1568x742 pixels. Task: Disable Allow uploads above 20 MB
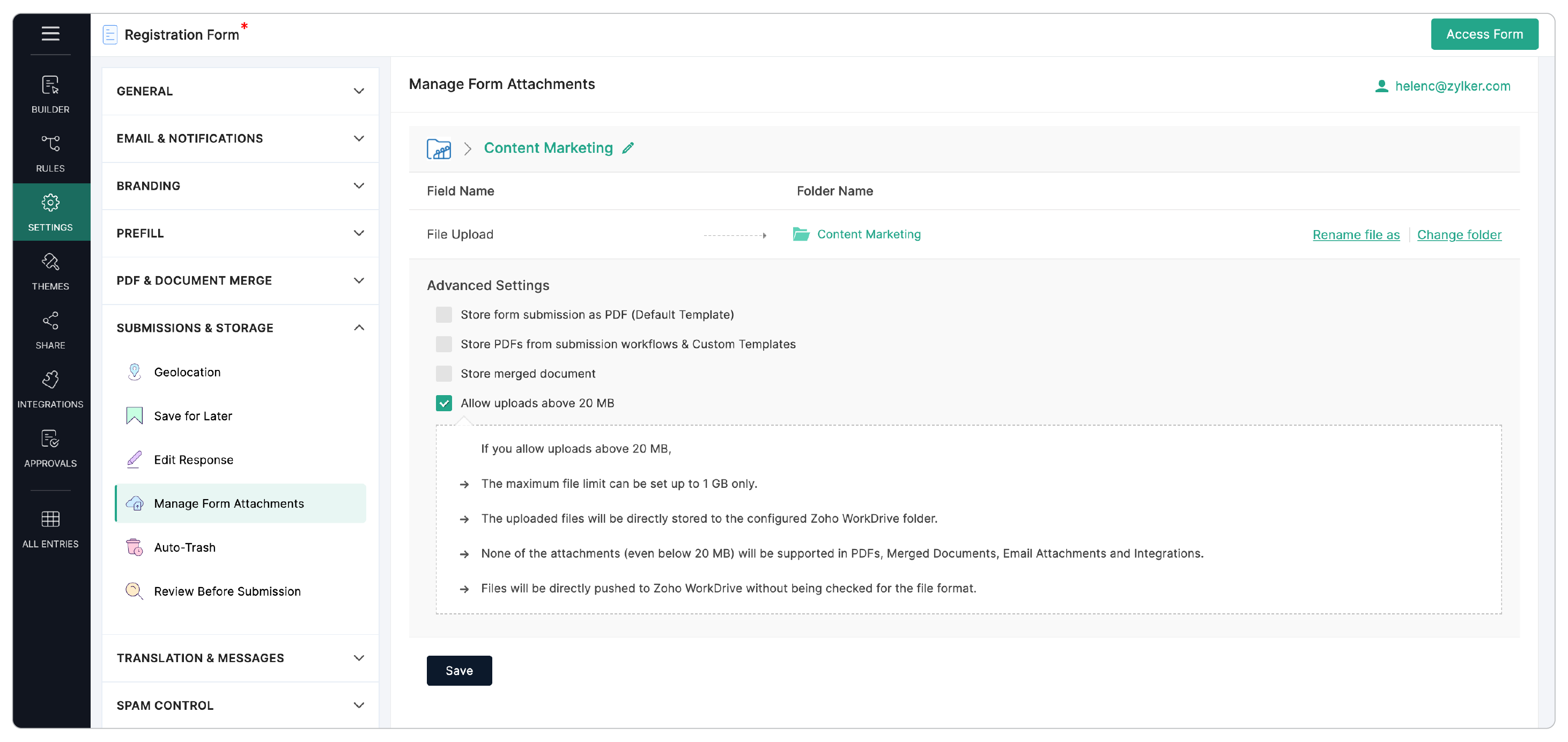tap(443, 403)
